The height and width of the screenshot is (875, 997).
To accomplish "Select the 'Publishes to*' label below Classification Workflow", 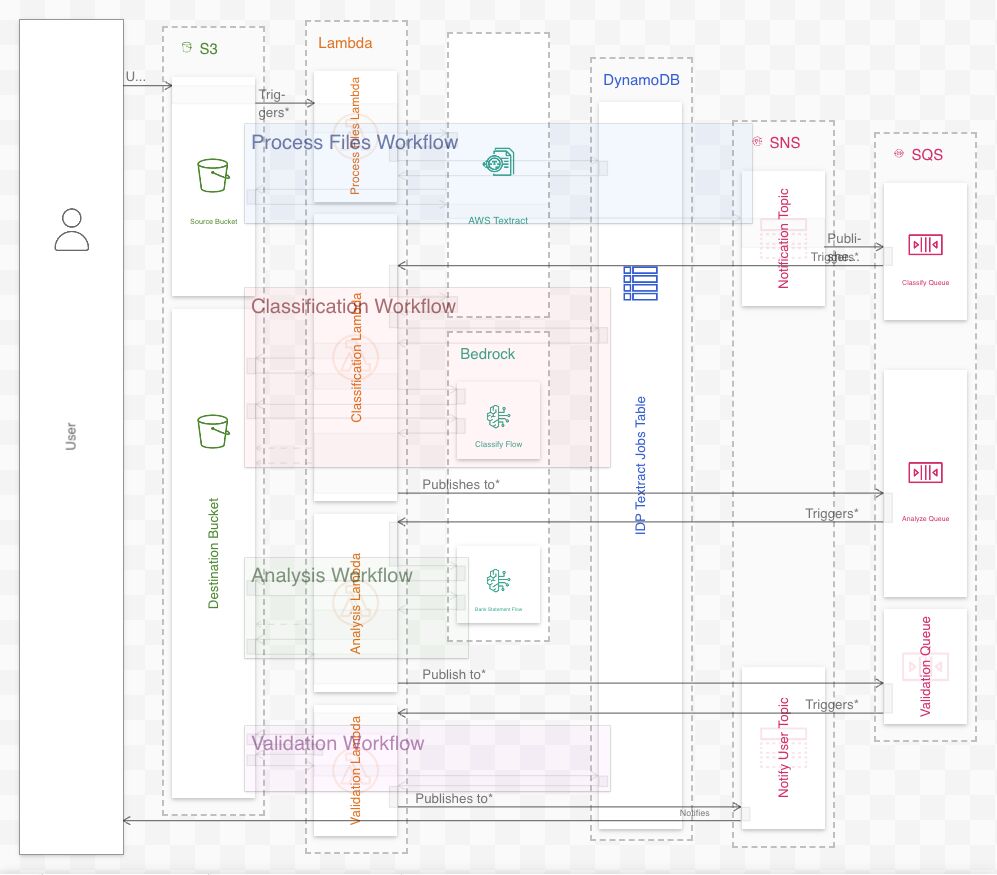I will click(x=461, y=484).
